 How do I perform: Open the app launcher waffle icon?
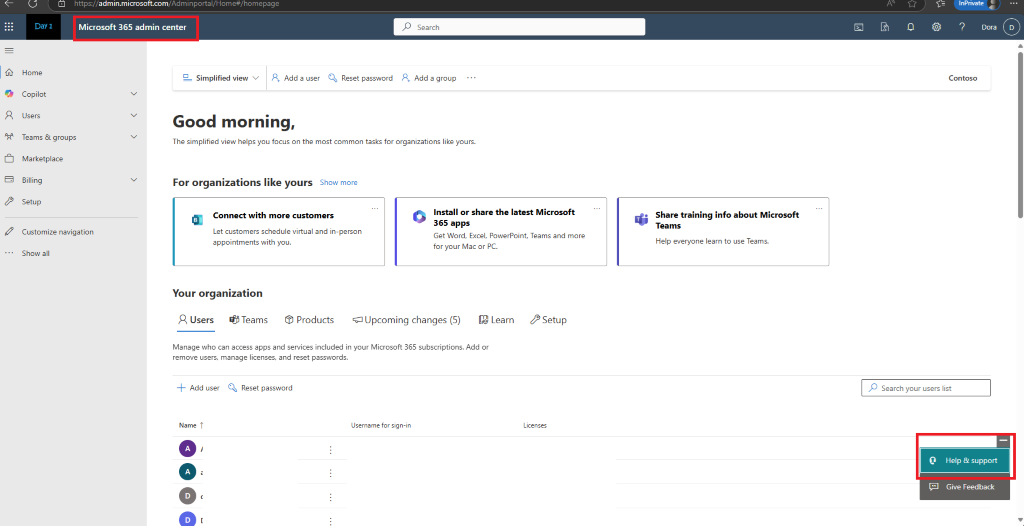9,27
